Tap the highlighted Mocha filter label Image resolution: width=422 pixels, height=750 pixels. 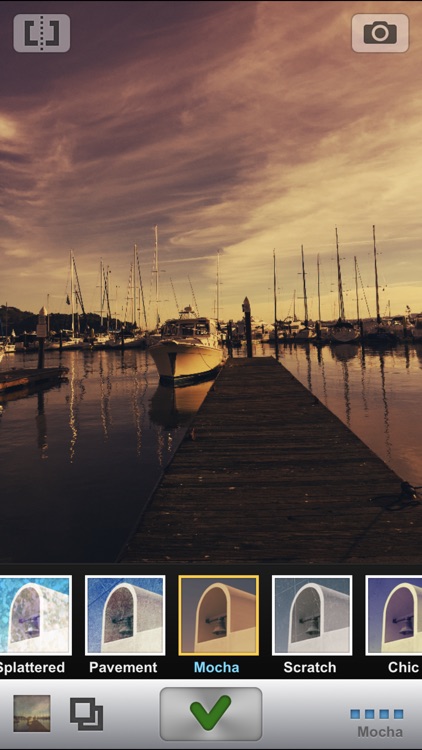pyautogui.click(x=216, y=667)
